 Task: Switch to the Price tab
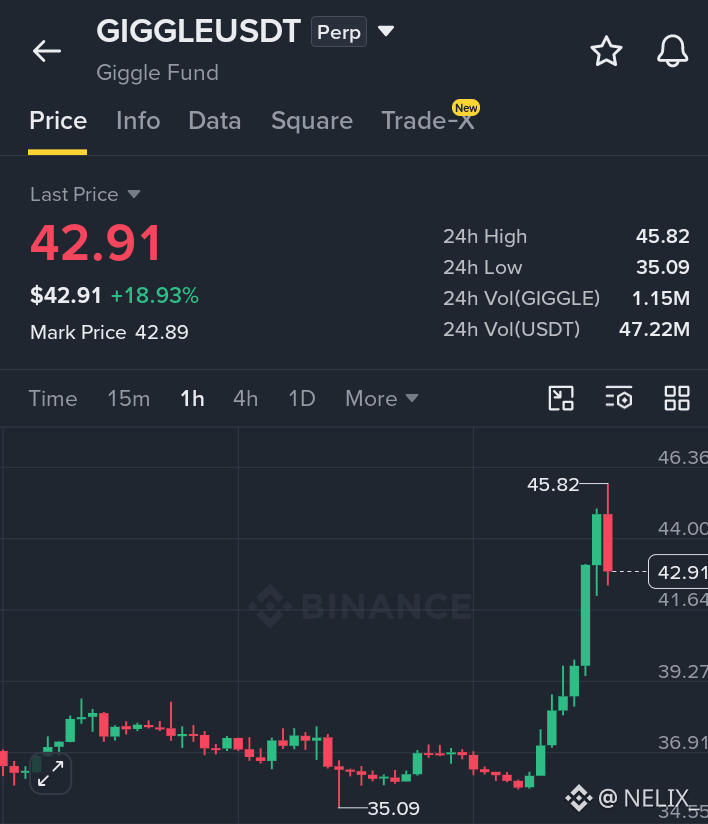tap(58, 121)
